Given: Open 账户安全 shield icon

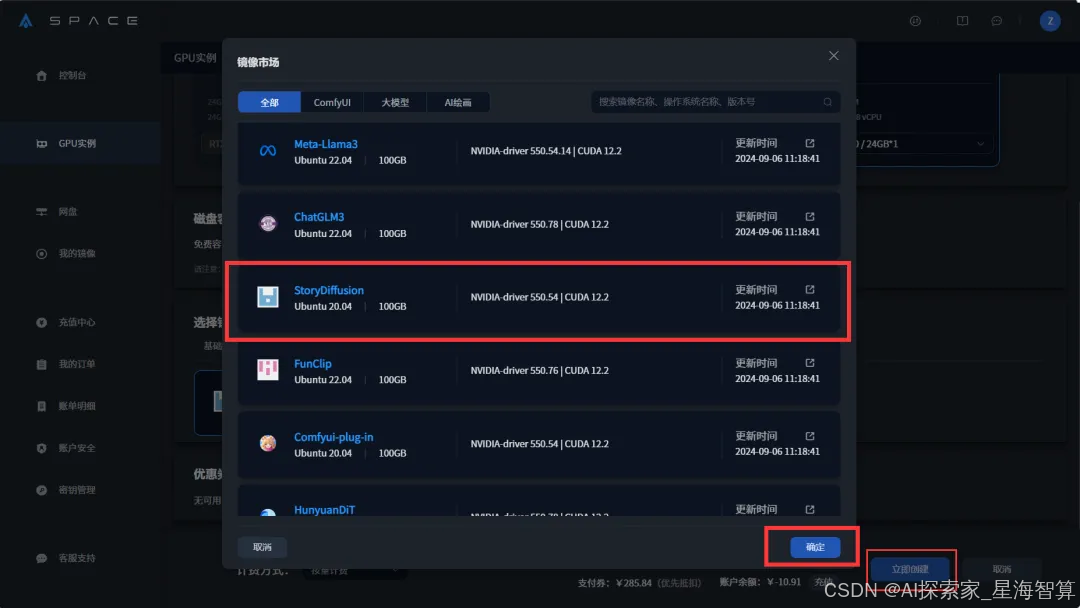Looking at the screenshot, I should [x=41, y=448].
